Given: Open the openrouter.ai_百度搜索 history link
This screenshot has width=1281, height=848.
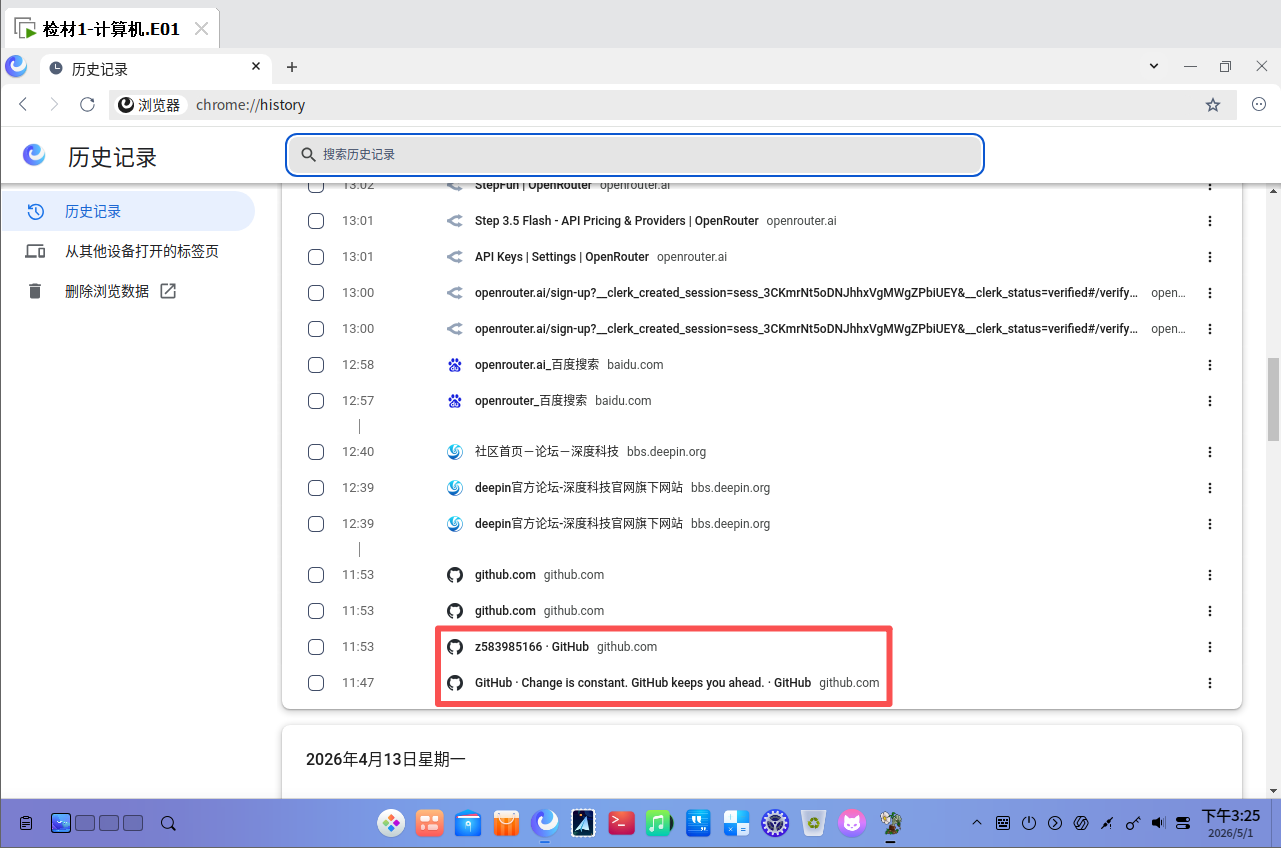Looking at the screenshot, I should click(x=537, y=365).
